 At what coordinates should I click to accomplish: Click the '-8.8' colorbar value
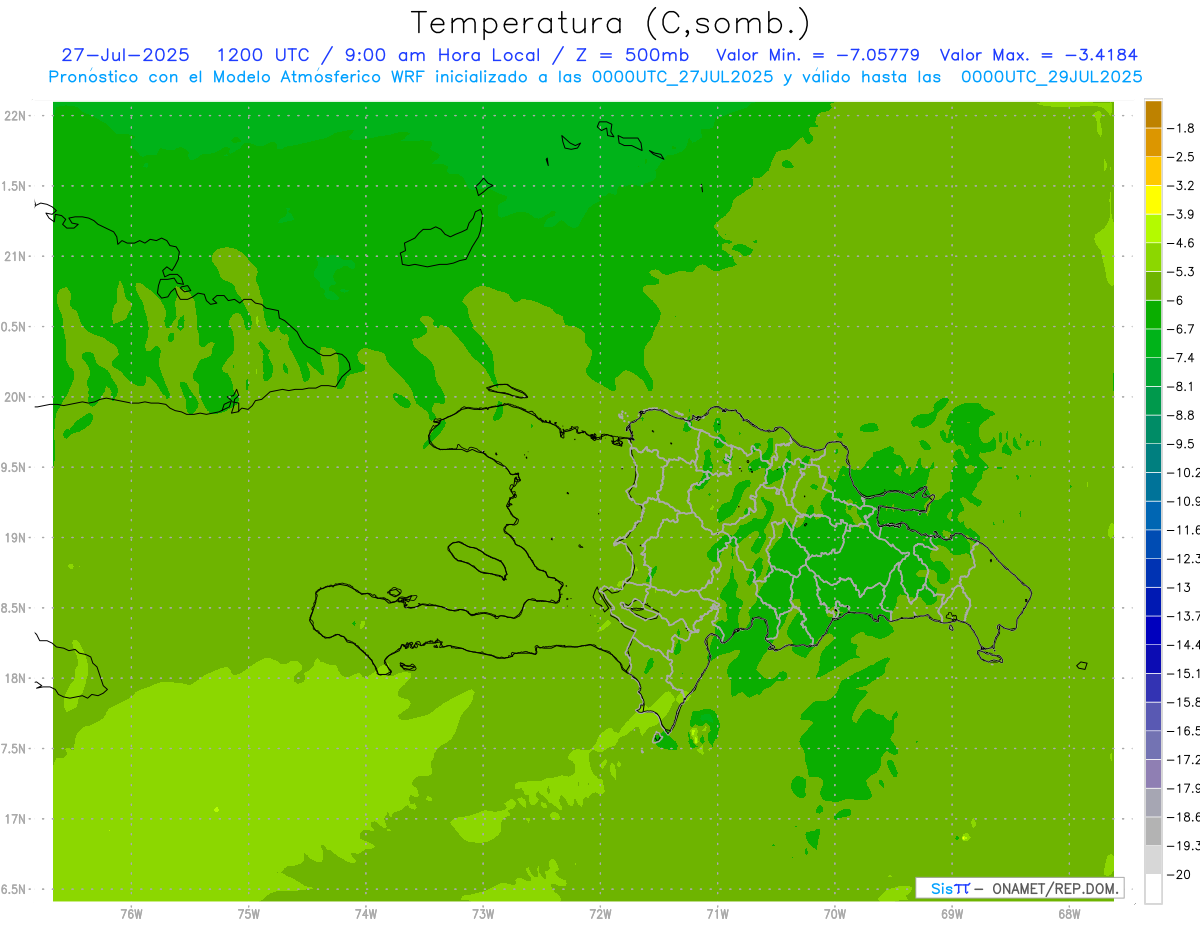click(1181, 415)
